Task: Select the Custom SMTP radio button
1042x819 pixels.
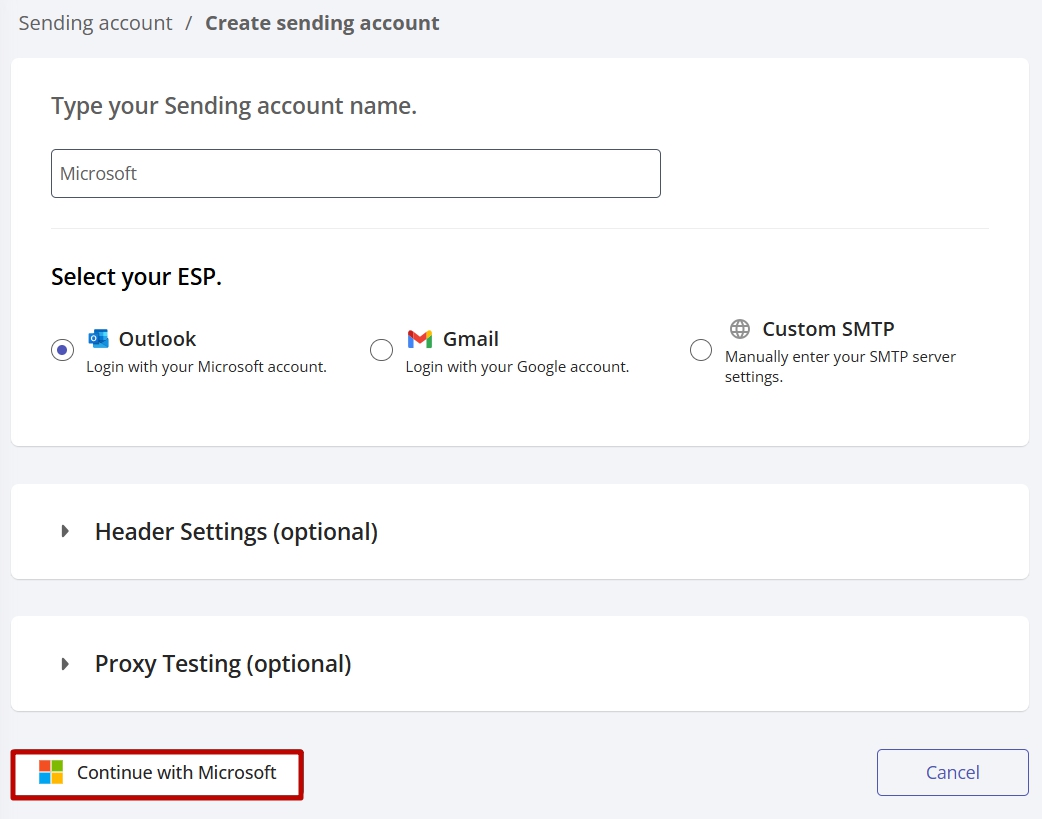Action: [x=701, y=350]
